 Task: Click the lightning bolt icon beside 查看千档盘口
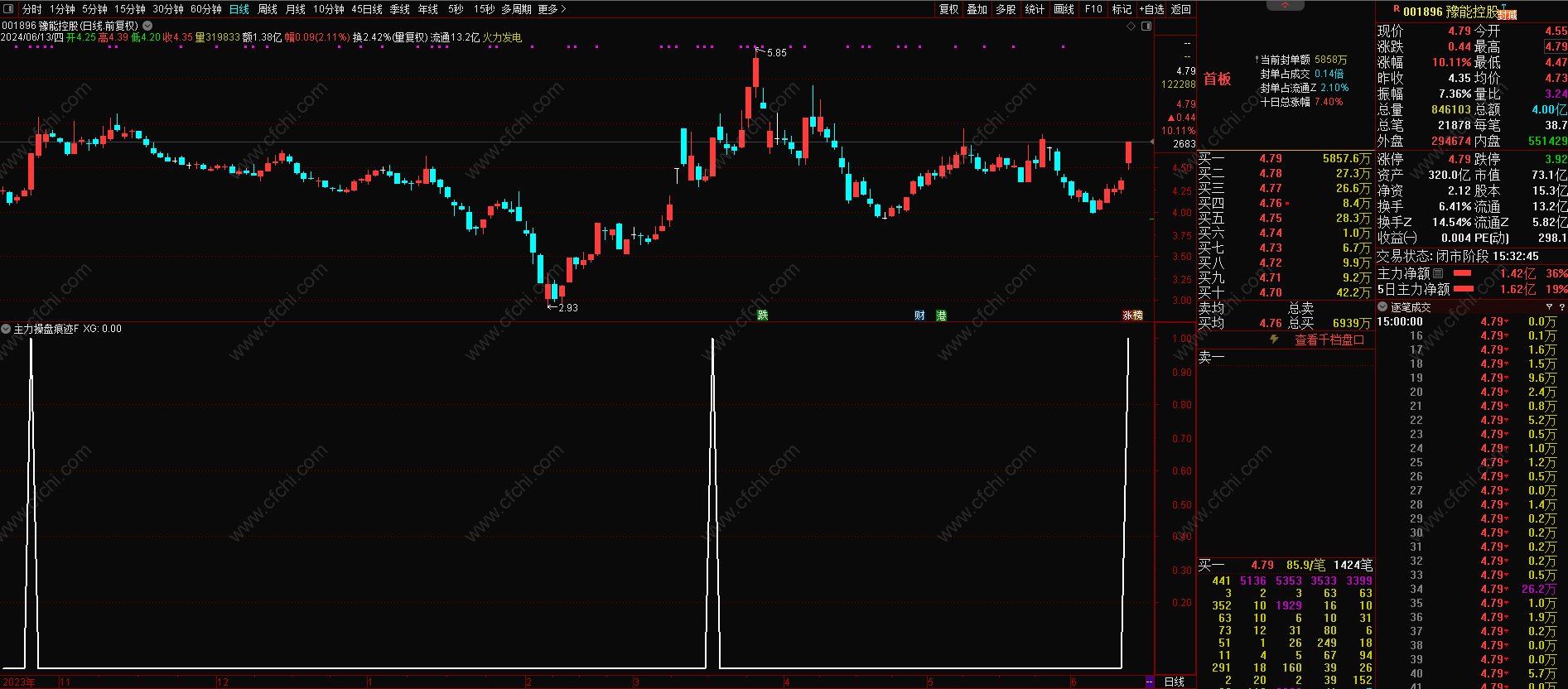pos(1274,340)
